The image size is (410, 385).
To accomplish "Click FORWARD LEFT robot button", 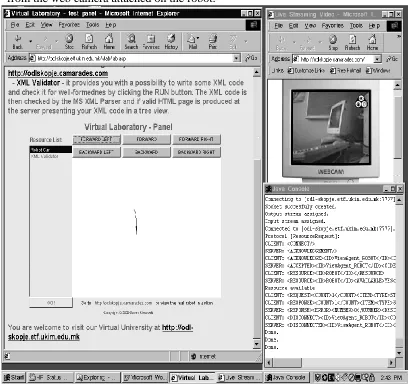I will 97,139.
